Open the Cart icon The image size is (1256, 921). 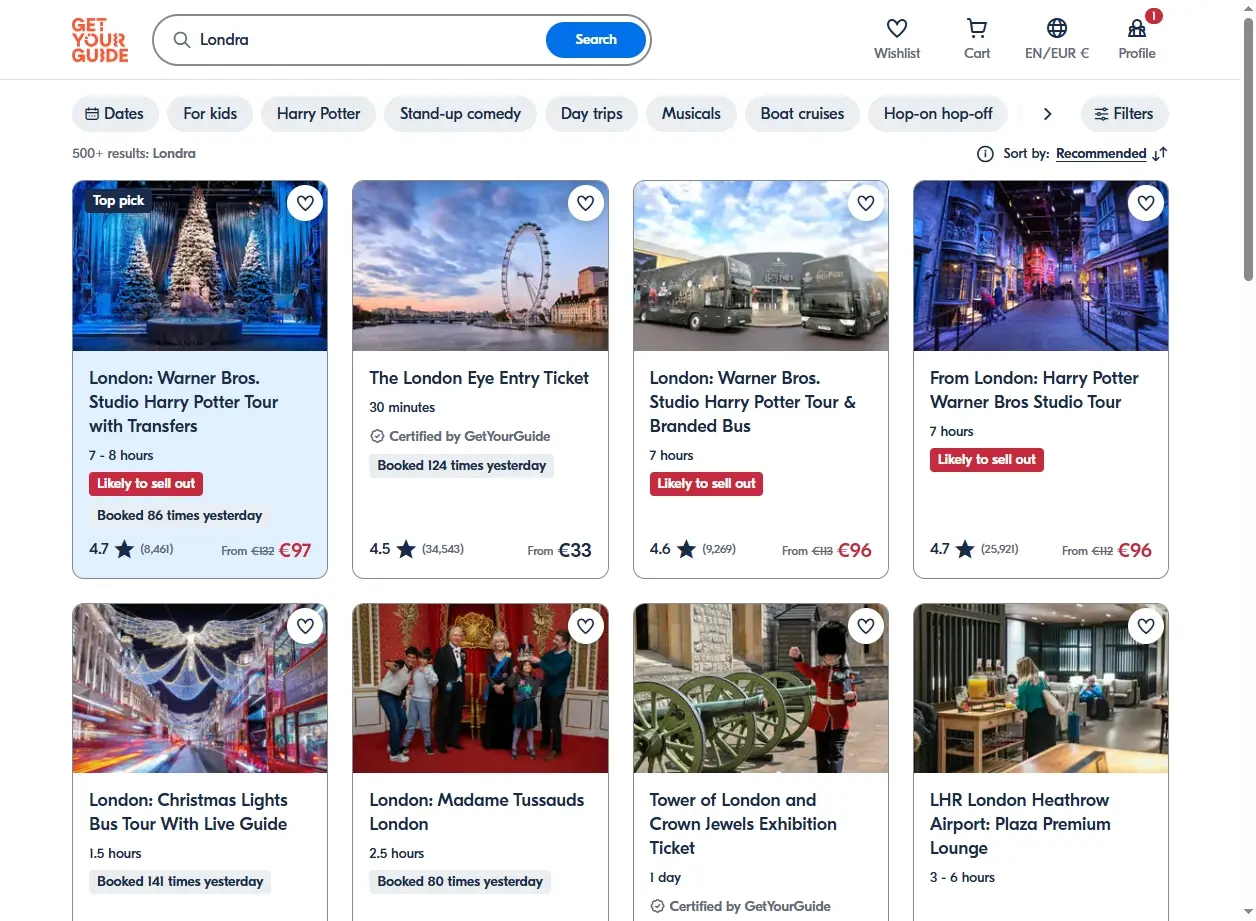point(977,28)
